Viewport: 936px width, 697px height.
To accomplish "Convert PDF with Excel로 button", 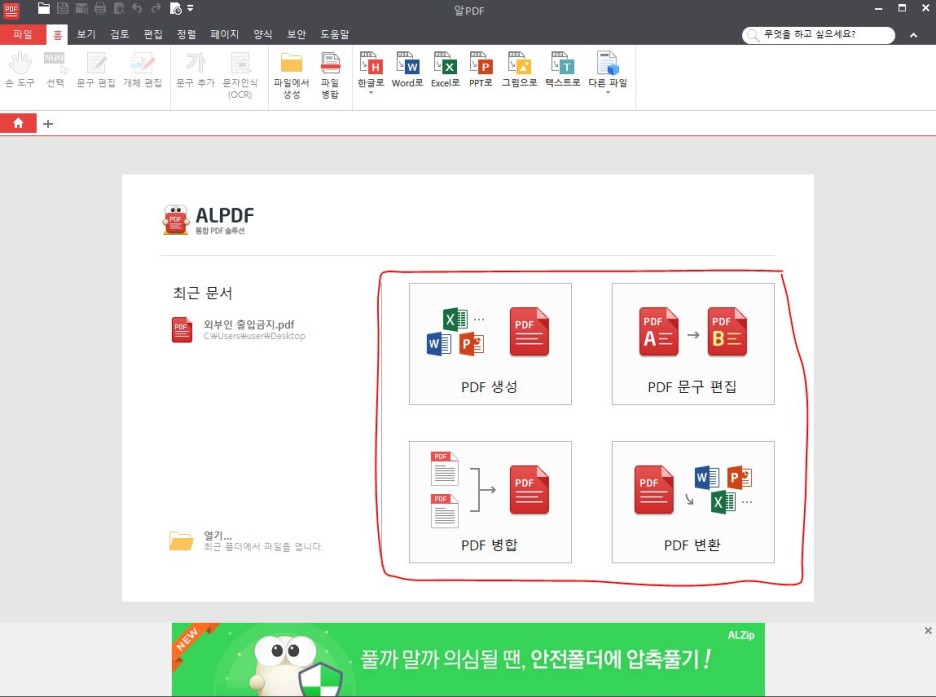I will pos(445,70).
